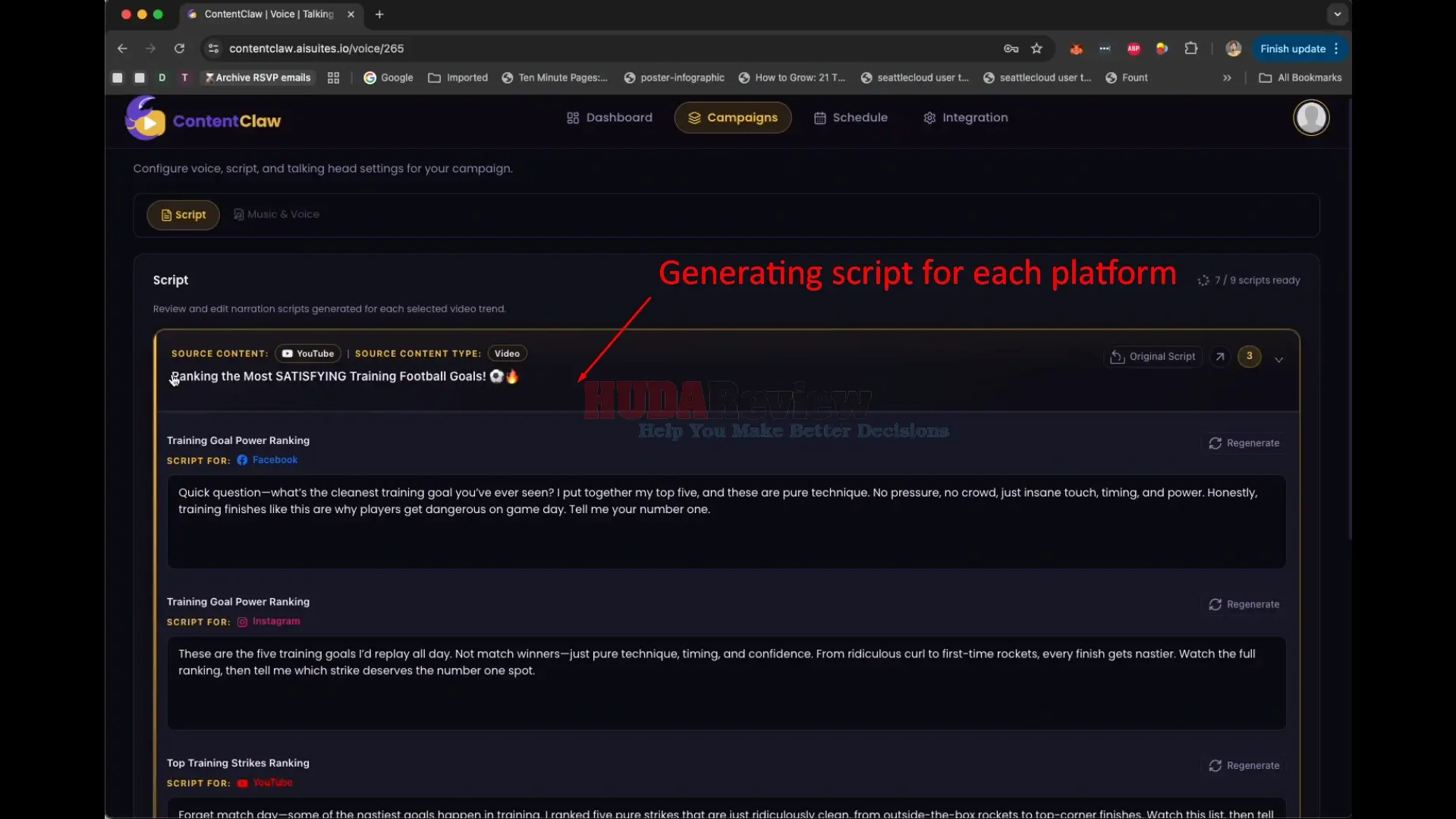This screenshot has height=819, width=1456.
Task: Open the All Bookmarks folder
Action: (x=1300, y=77)
